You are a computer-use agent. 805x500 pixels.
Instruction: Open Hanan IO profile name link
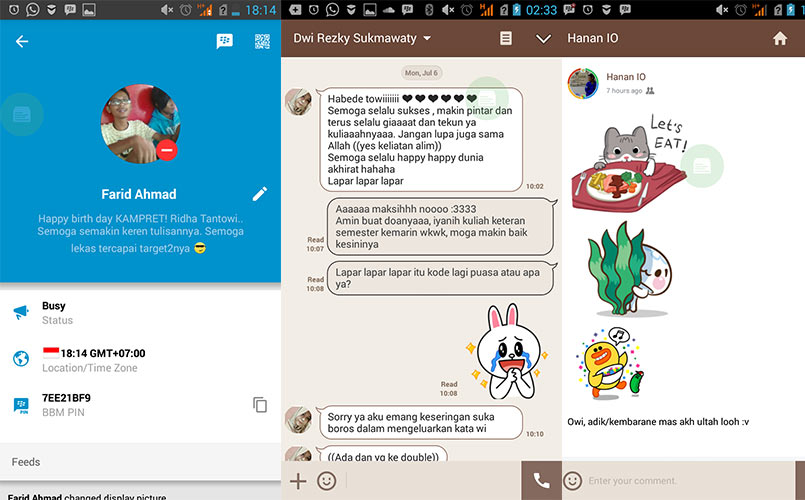626,77
